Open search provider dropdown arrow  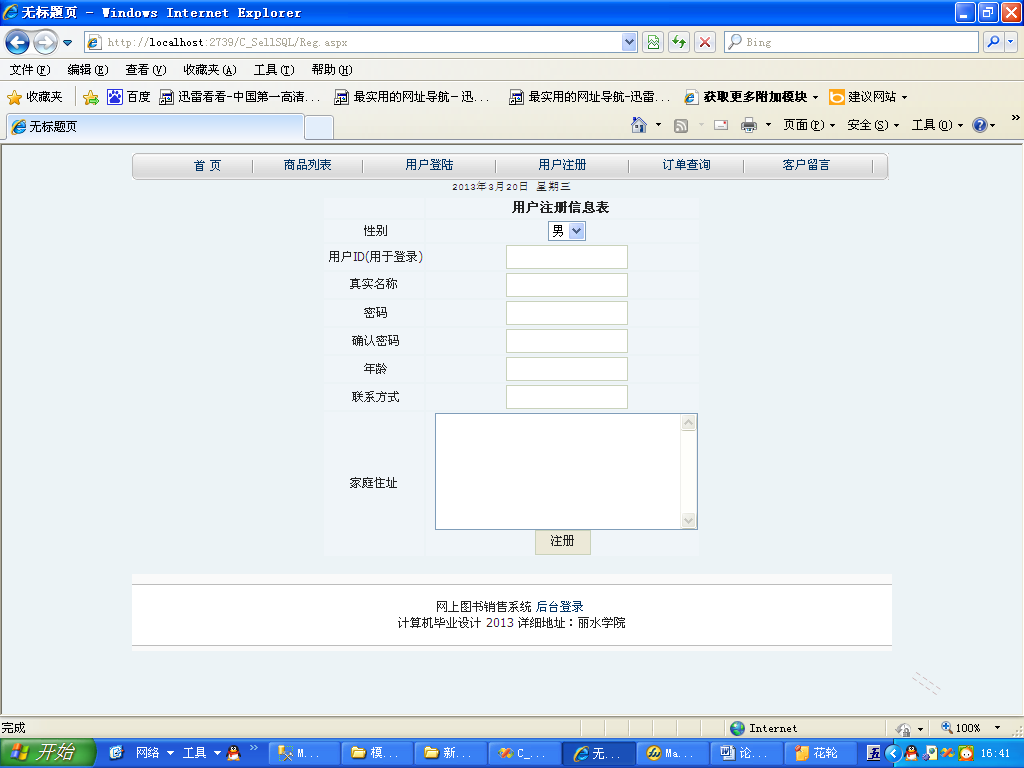pos(1010,42)
